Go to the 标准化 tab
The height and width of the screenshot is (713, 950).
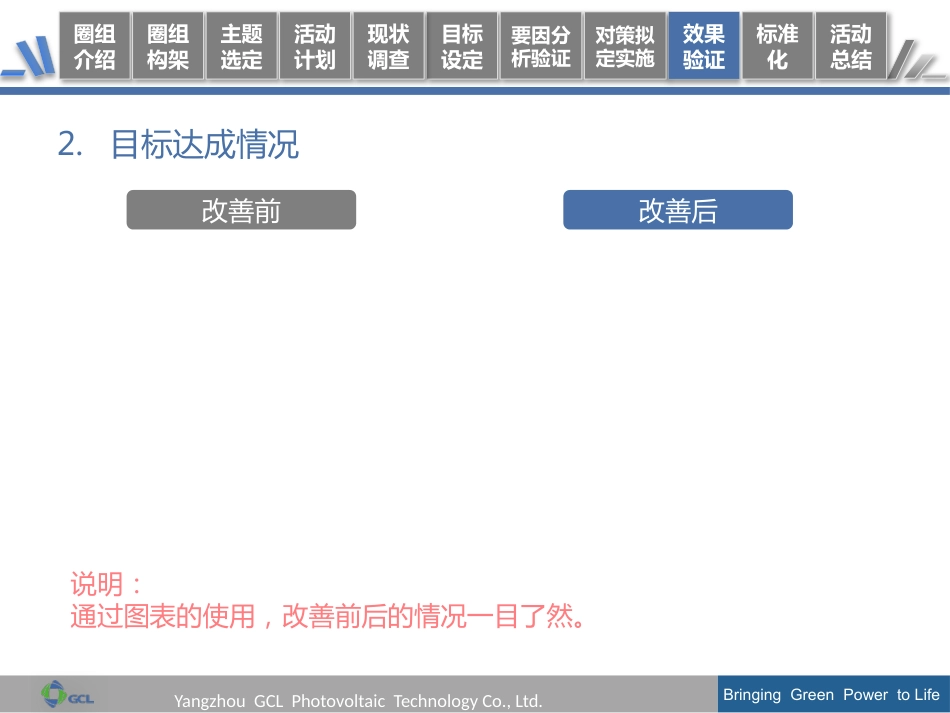pos(777,46)
